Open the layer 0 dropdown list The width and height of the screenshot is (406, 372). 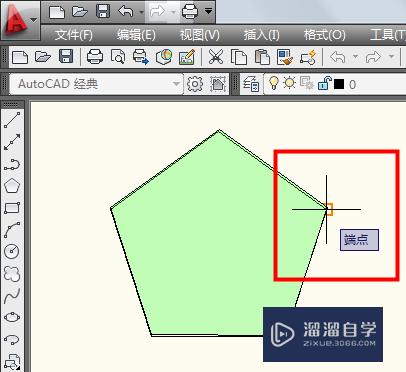[335, 84]
